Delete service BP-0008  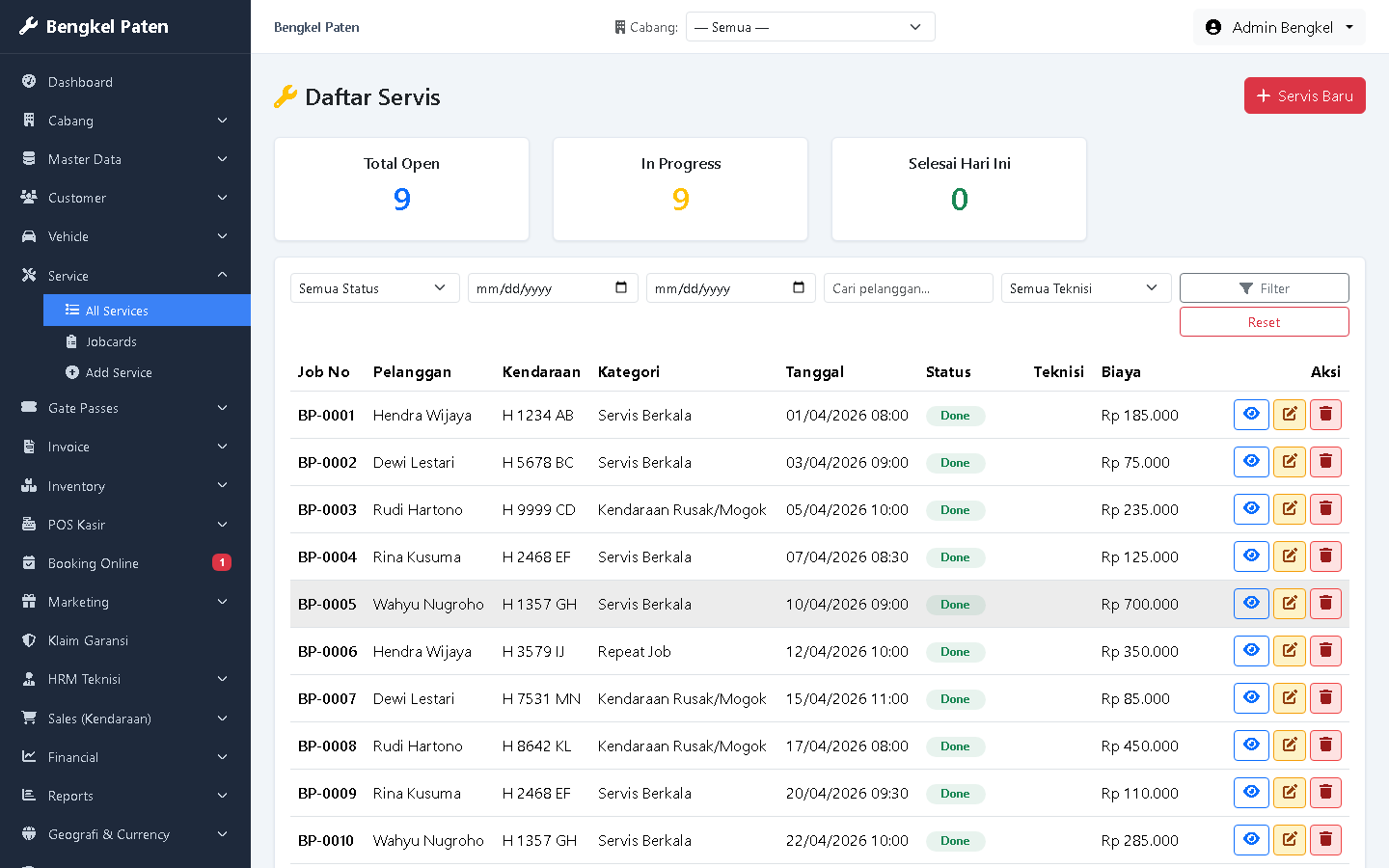point(1326,746)
